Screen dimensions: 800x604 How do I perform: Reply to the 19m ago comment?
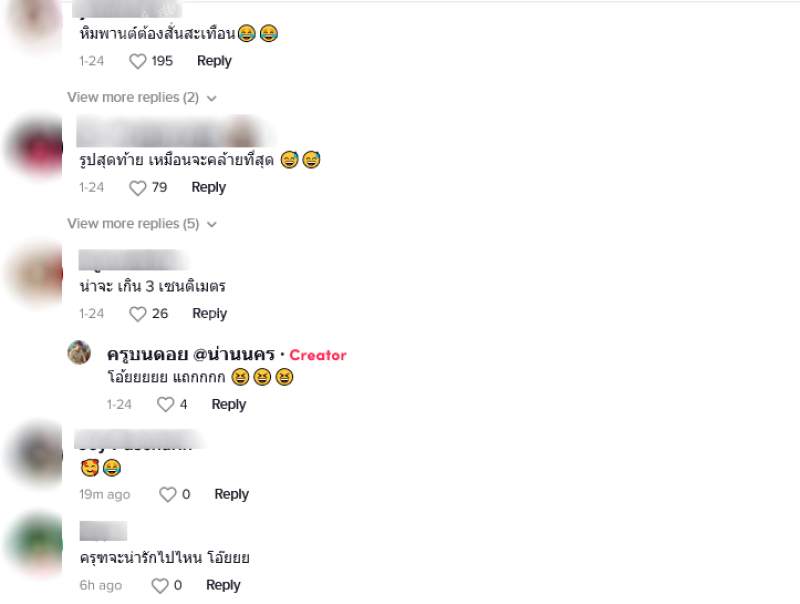tap(232, 494)
